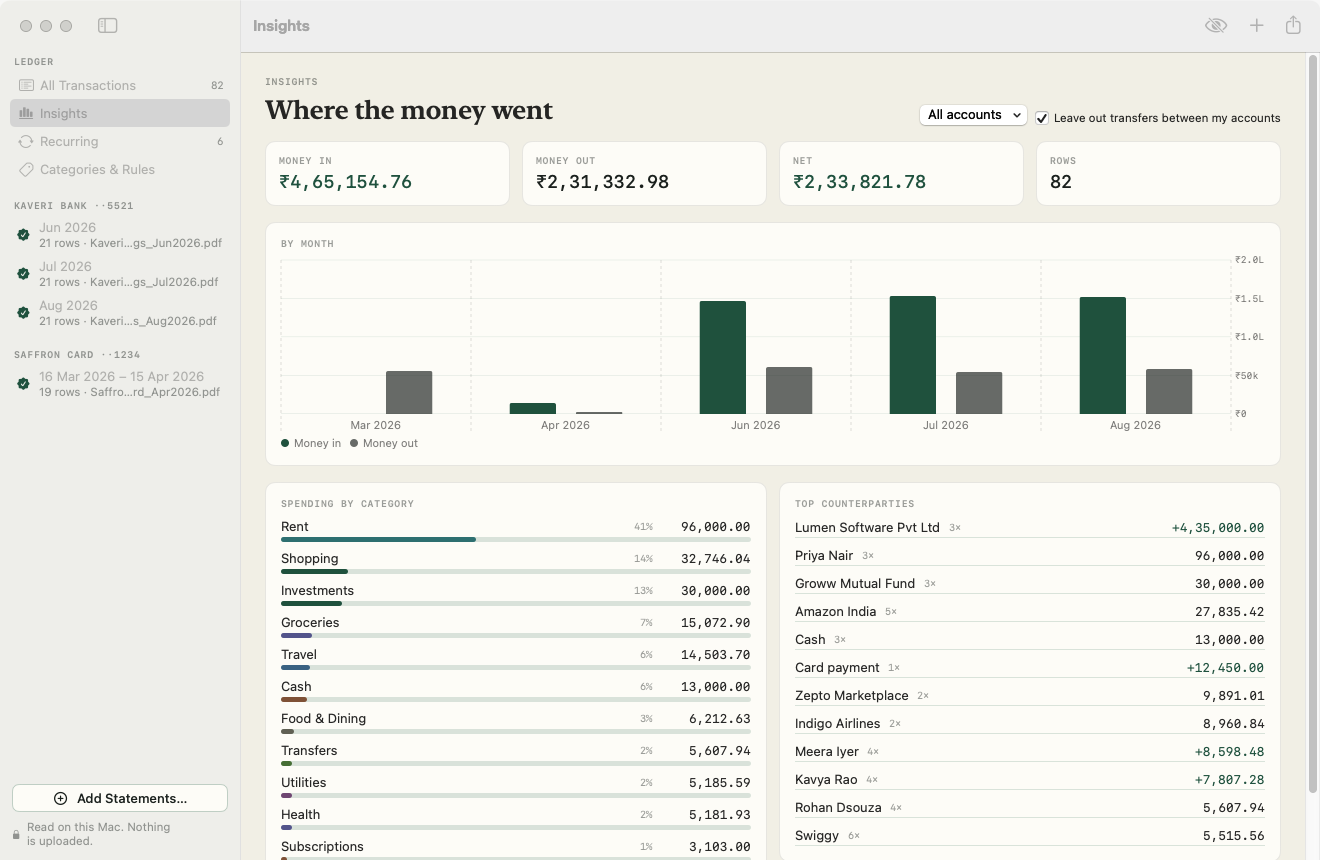Screen dimensions: 1320x860
Task: Click the Recurring cycle icon
Action: point(26,142)
